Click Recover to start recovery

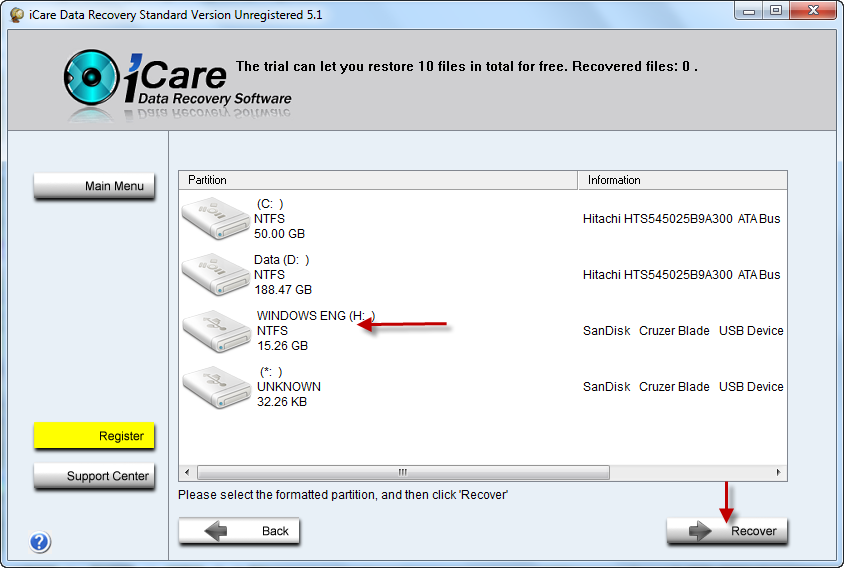point(727,531)
